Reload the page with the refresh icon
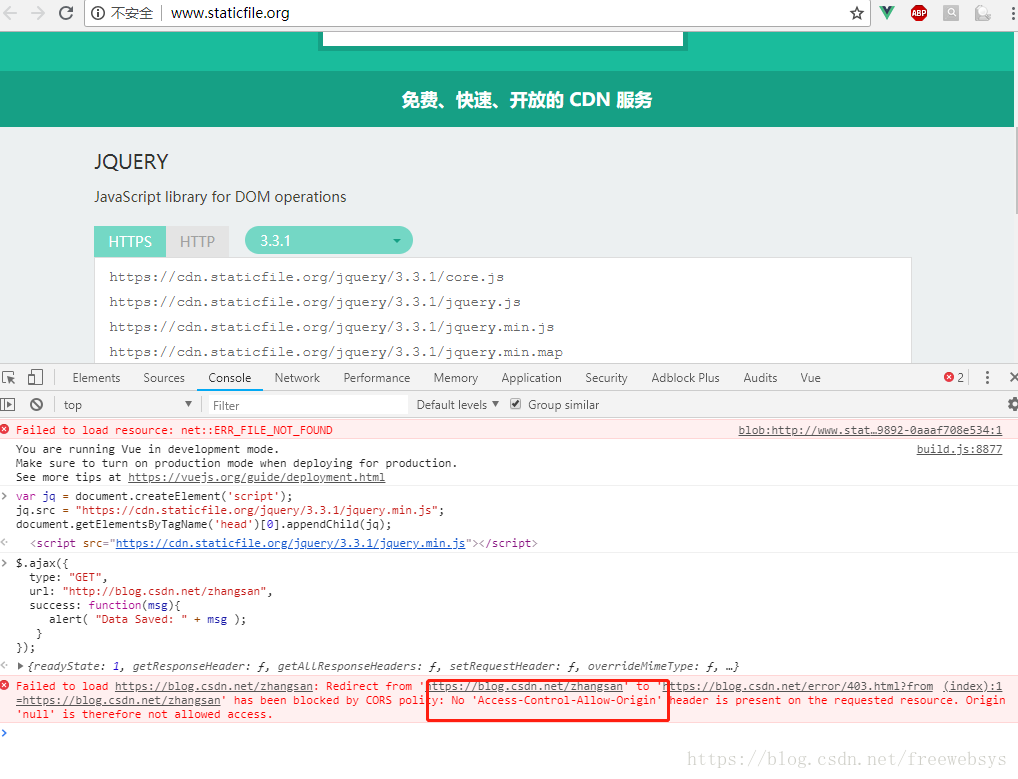Image resolution: width=1018 pixels, height=779 pixels. (x=66, y=12)
